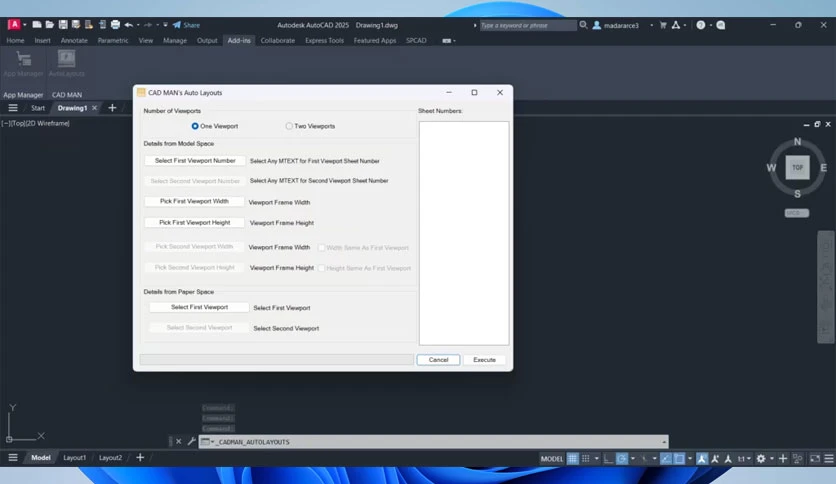Toggle the drawing grid display icon
Screen dimensions: 836x484
click(x=572, y=458)
